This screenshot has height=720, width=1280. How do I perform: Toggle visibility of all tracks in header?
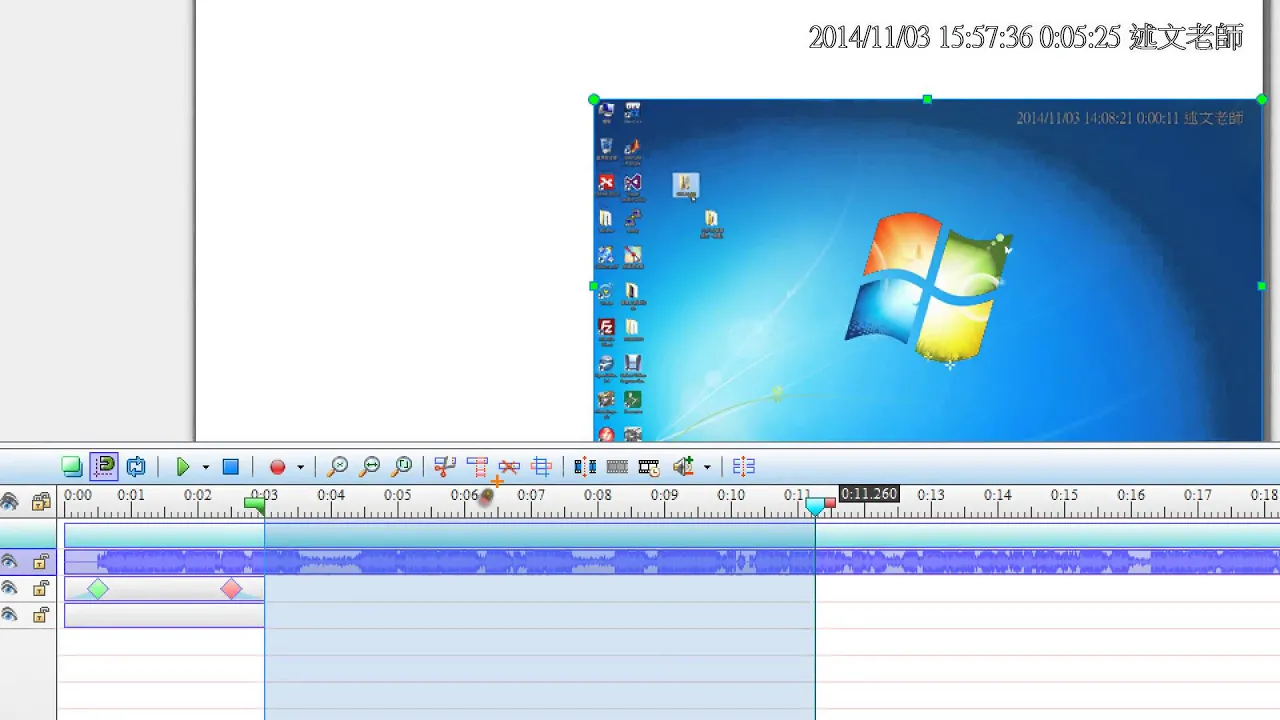9,501
